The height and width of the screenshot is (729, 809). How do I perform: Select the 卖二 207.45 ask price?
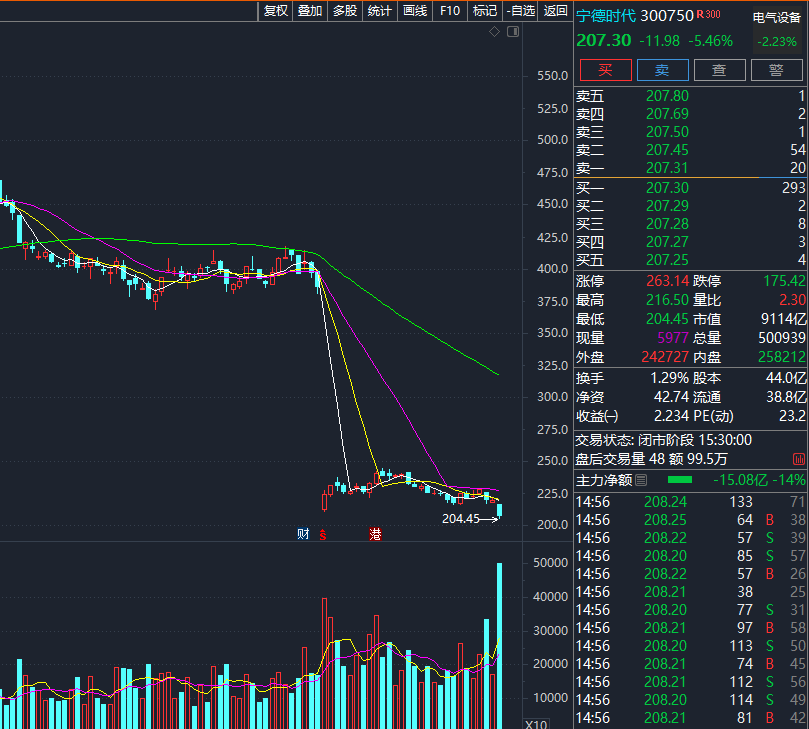pyautogui.click(x=667, y=150)
